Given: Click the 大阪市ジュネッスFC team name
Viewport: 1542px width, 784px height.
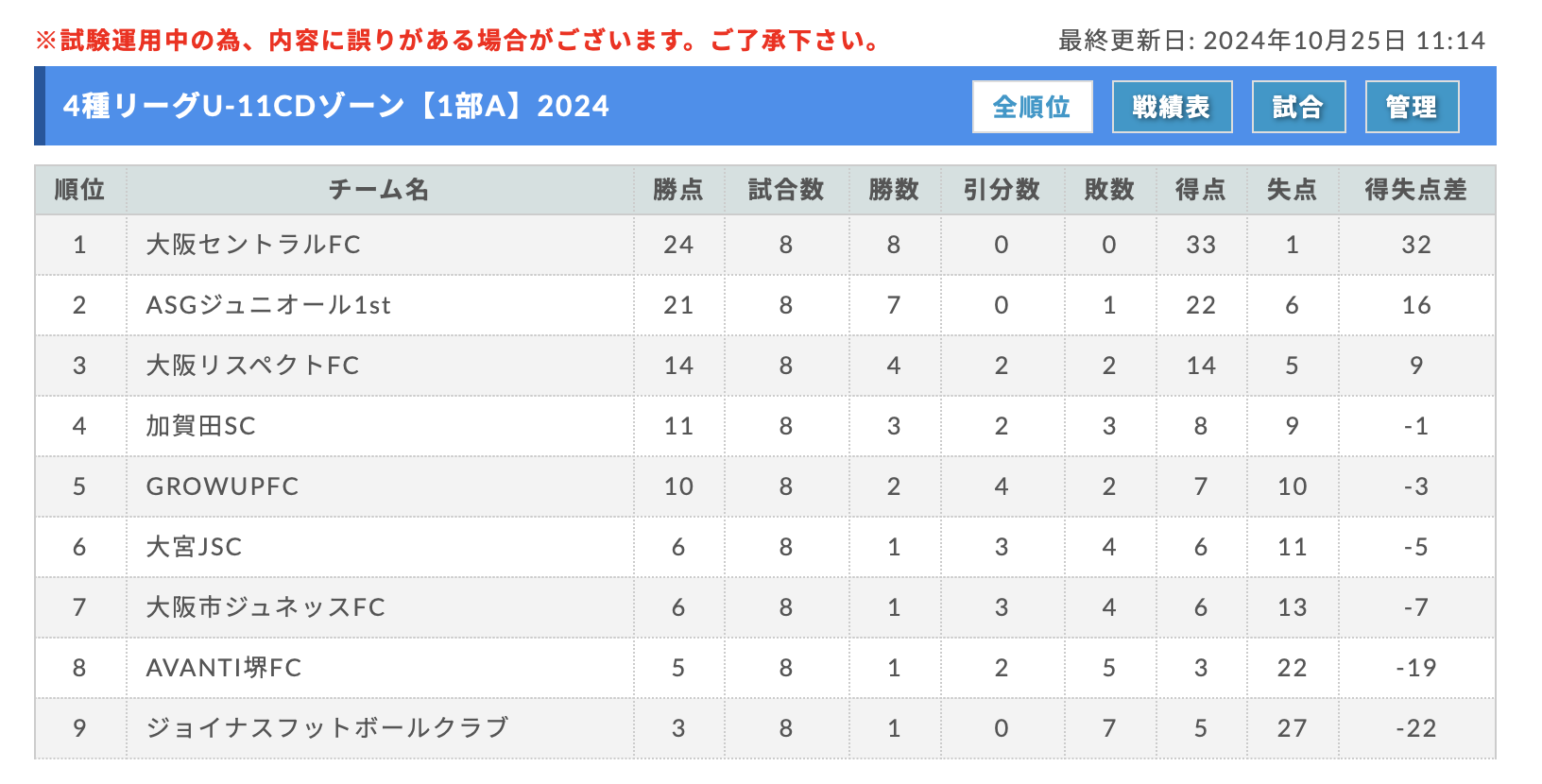Looking at the screenshot, I should click(x=266, y=607).
